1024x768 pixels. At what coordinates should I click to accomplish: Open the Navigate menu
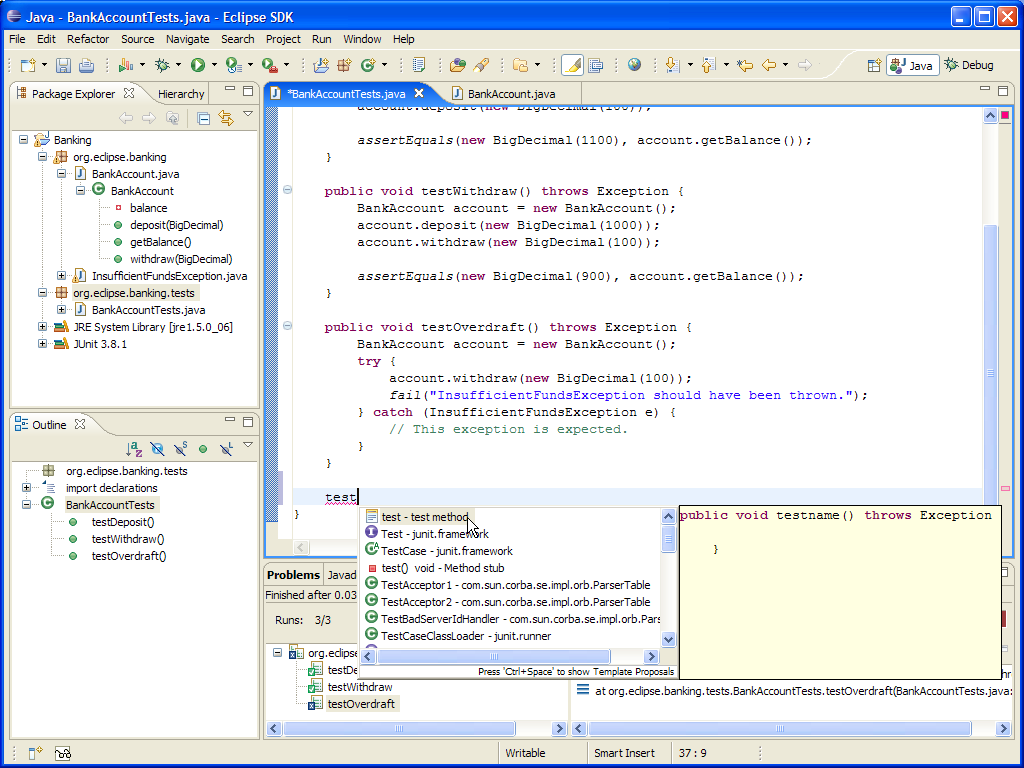click(x=187, y=39)
